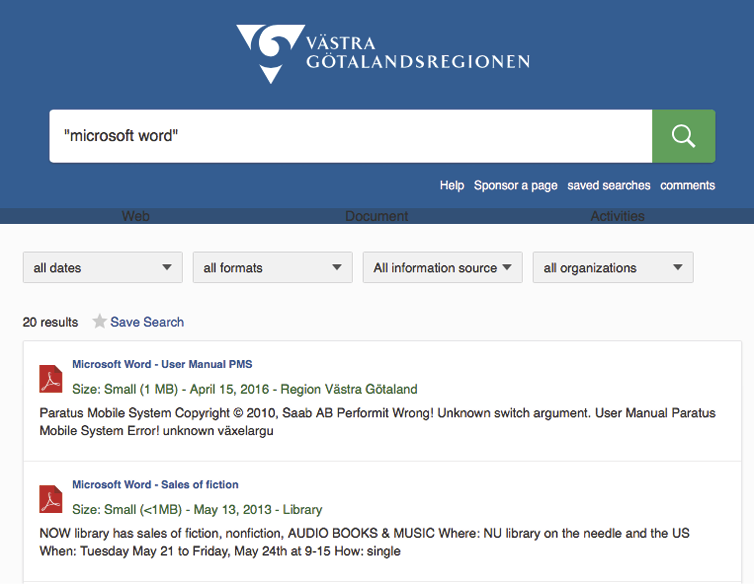Open PDF icon for Sales of fiction
Screen dimensions: 754x584
[x=50, y=499]
